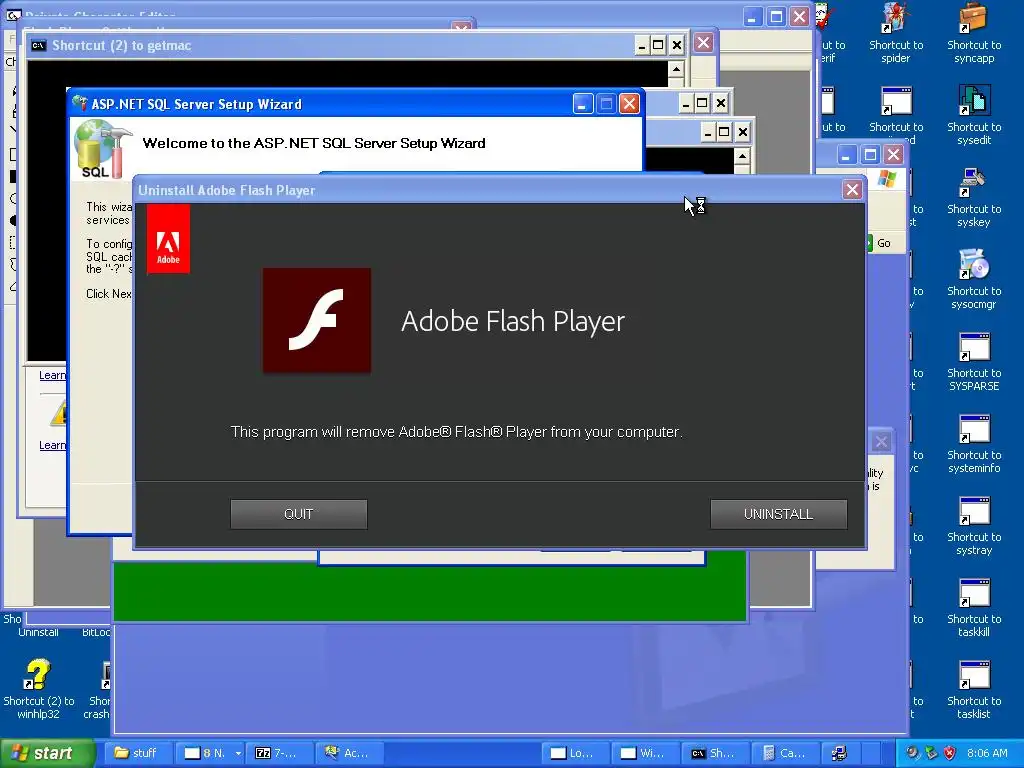The width and height of the screenshot is (1024, 768).
Task: Switch to the 'Wi...' taskbar button
Action: tap(645, 754)
